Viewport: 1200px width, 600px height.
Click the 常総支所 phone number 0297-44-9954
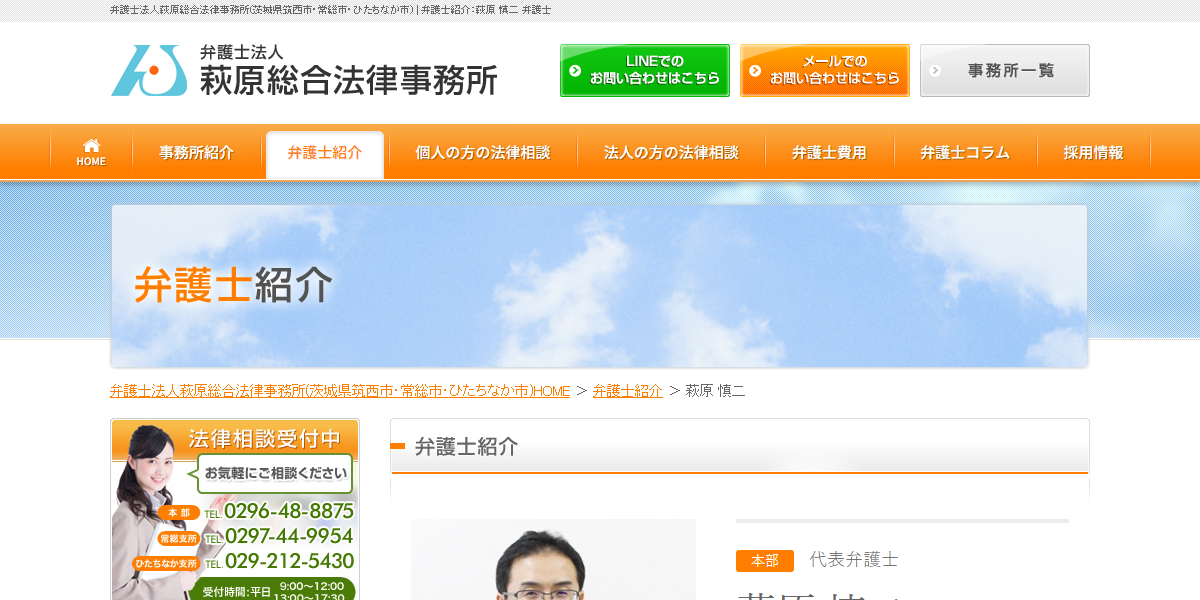(288, 536)
